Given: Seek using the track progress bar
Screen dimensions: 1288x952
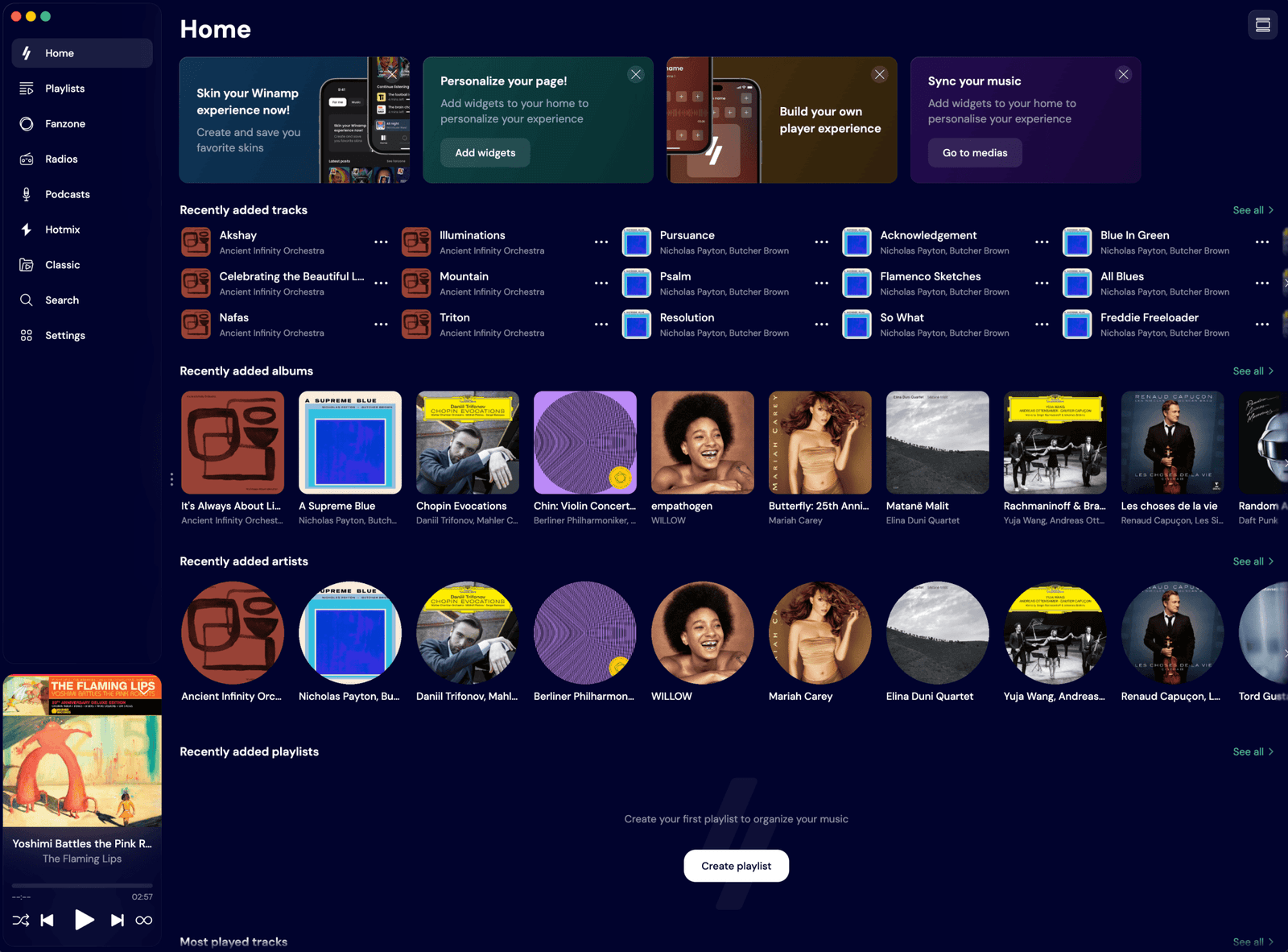Looking at the screenshot, I should (82, 886).
